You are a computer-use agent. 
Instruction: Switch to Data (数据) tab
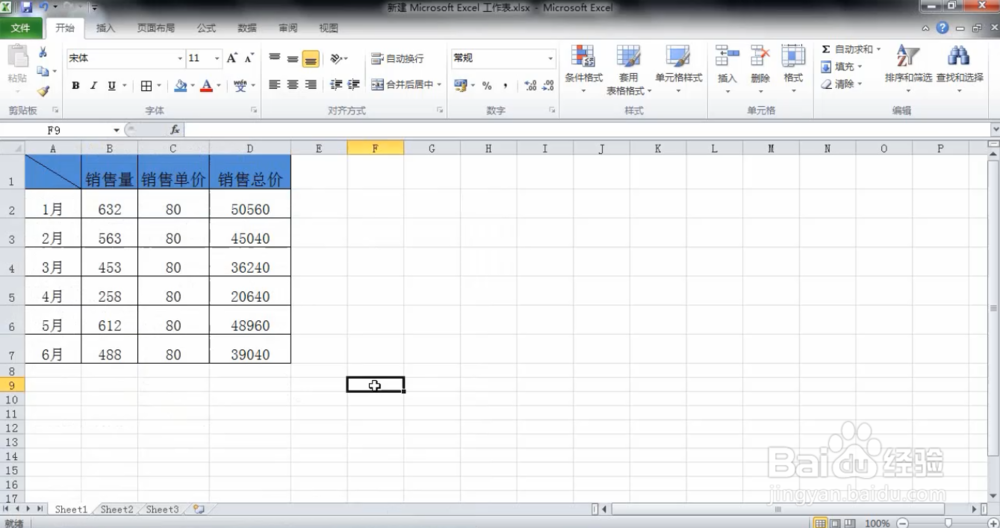point(247,28)
